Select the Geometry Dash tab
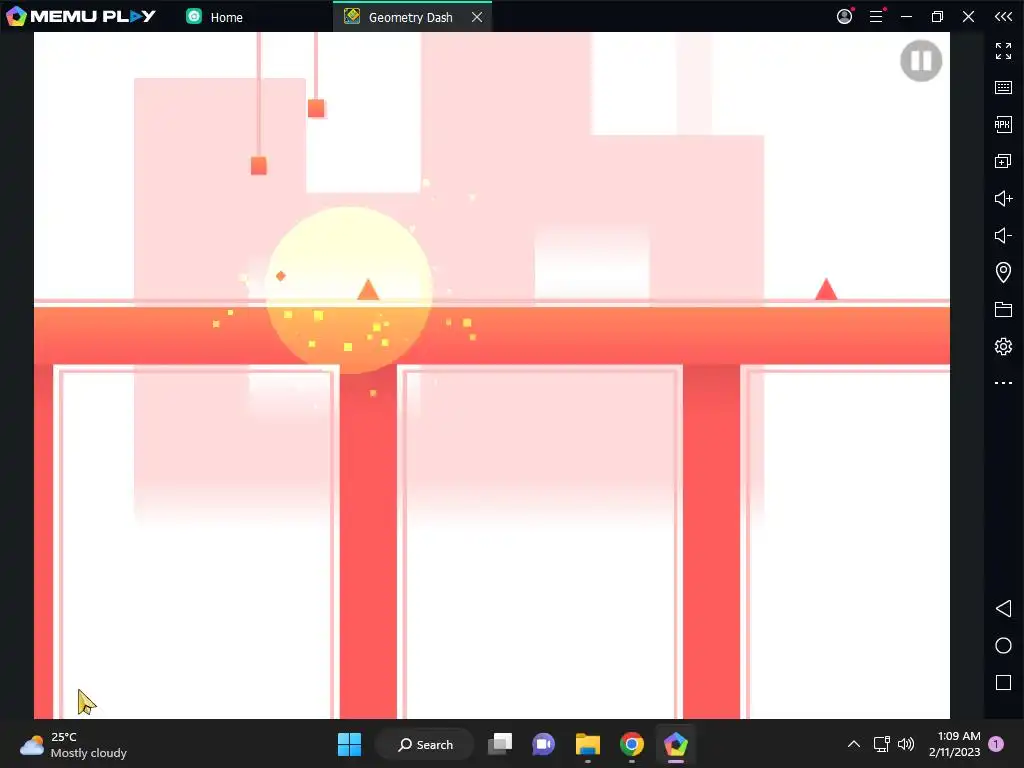This screenshot has height=768, width=1024. [x=410, y=17]
